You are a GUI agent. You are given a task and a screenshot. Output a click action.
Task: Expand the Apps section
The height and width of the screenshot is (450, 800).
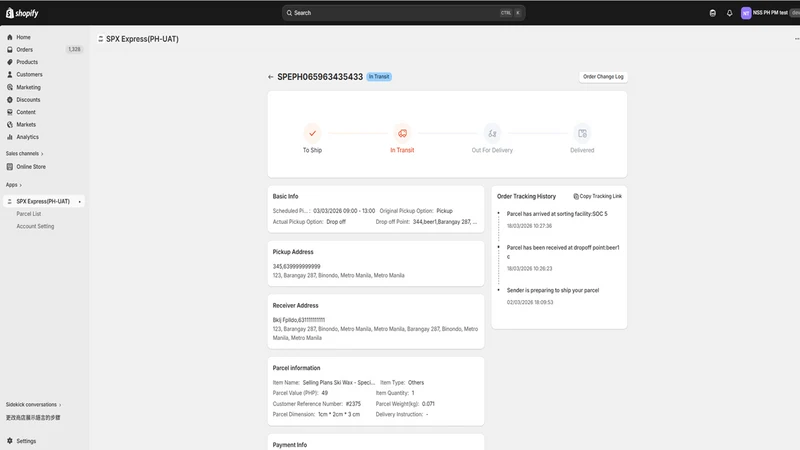[14, 185]
